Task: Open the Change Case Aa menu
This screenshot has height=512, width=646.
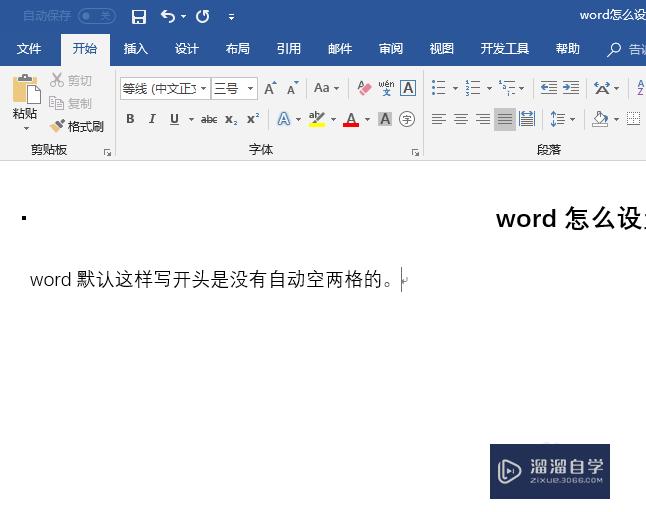Action: 326,88
